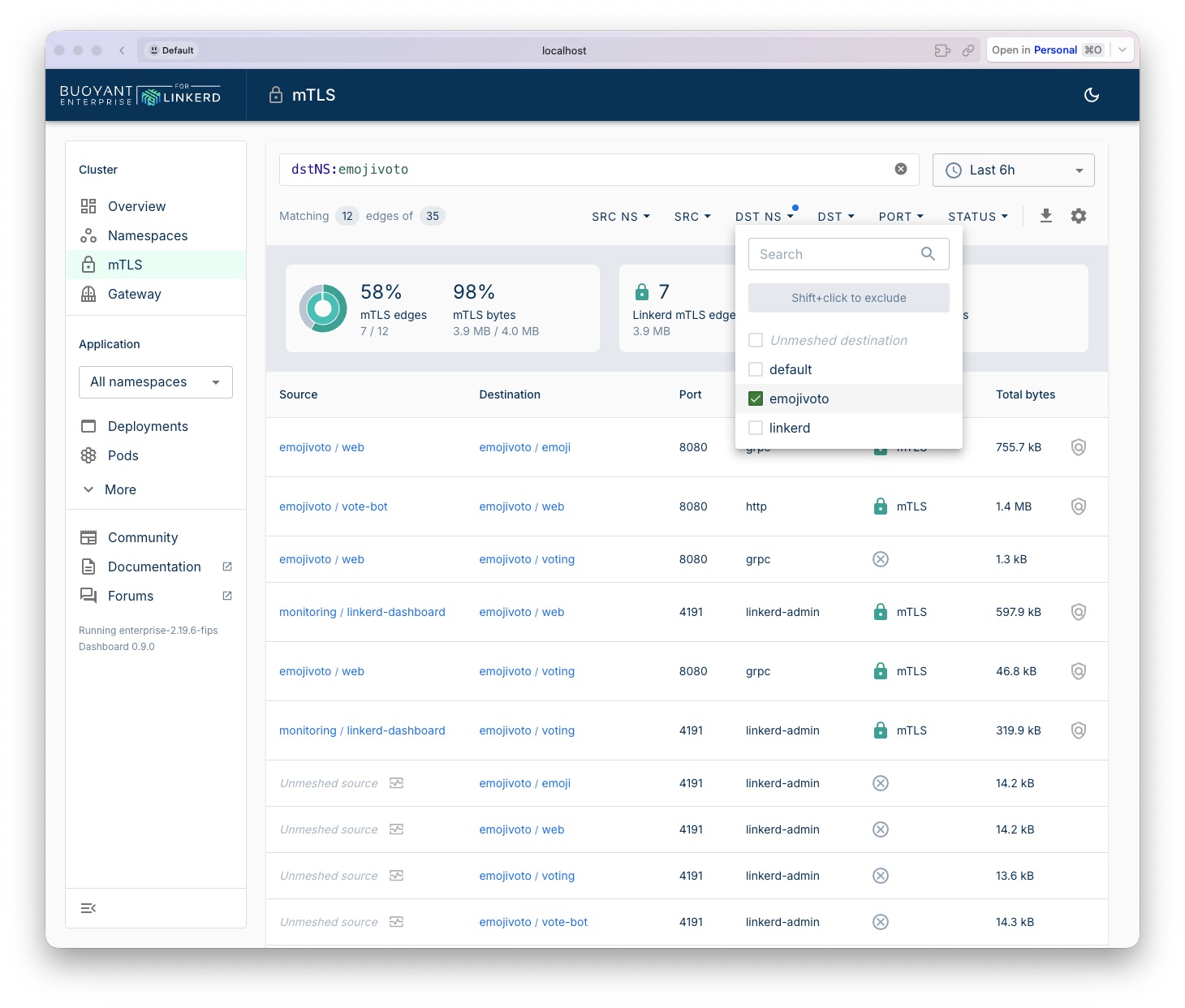This screenshot has height=1008, width=1185.
Task: Toggle dark mode with the moon icon
Action: tap(1091, 95)
